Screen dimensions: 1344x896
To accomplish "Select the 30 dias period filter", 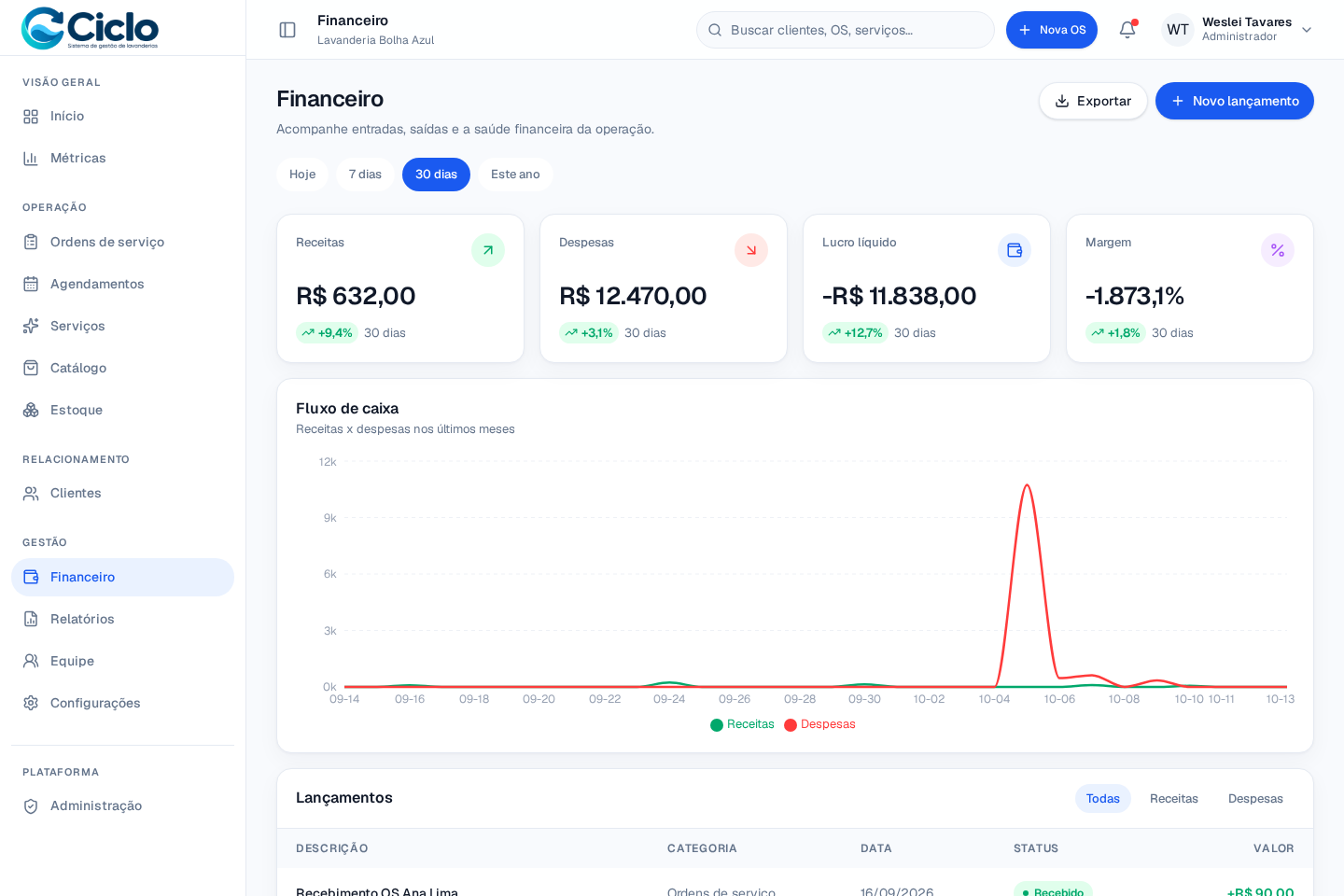I will point(436,175).
